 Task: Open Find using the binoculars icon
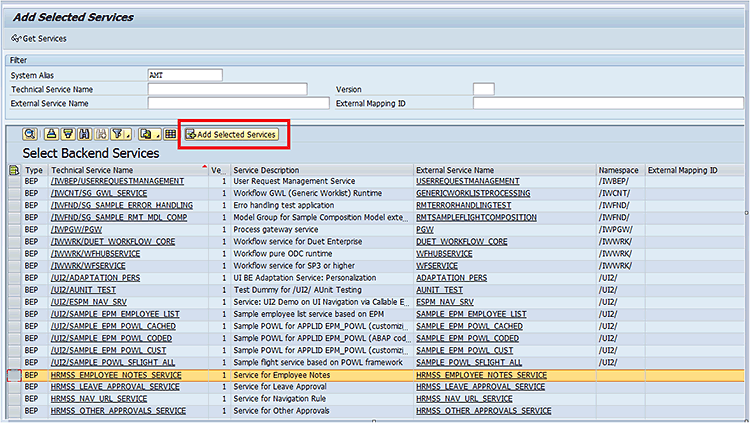84,134
